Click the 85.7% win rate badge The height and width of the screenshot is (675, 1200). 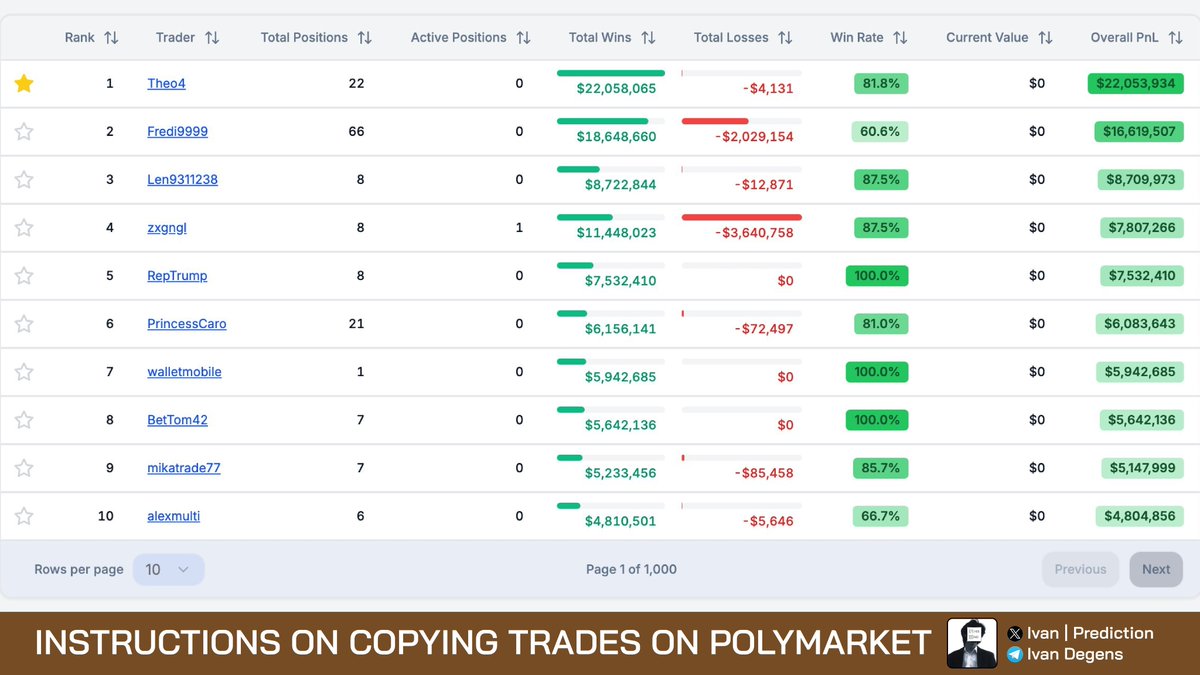[881, 468]
